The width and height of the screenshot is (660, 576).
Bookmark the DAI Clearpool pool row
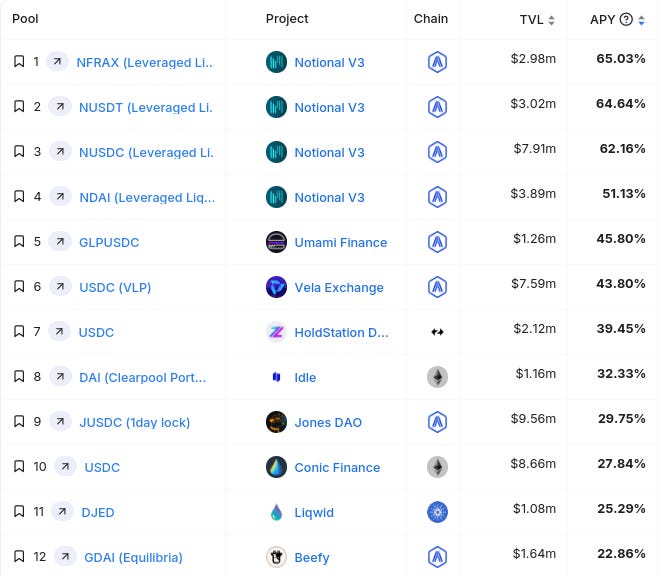pos(19,376)
